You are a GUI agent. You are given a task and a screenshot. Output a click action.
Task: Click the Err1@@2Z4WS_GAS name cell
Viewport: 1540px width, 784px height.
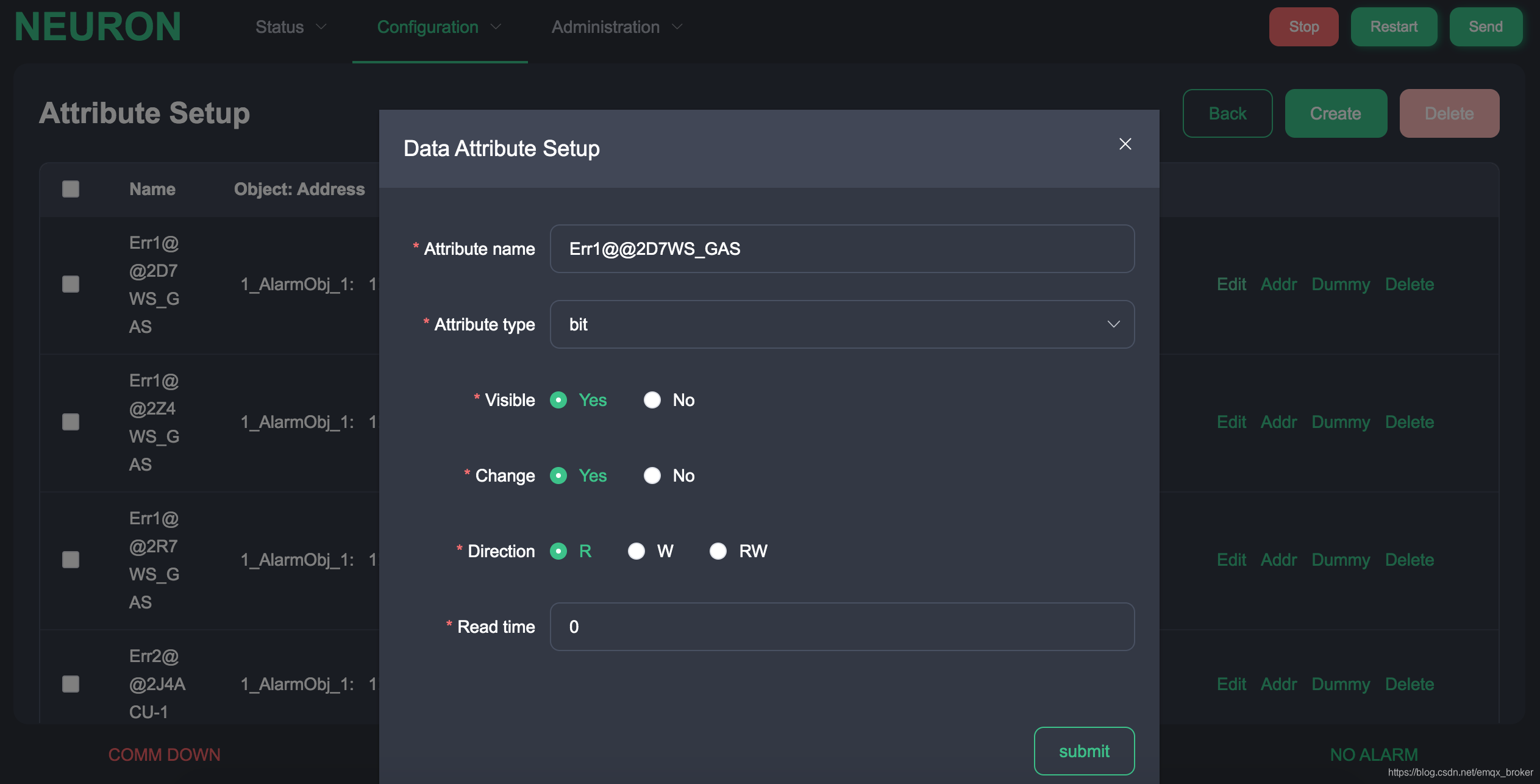point(154,422)
